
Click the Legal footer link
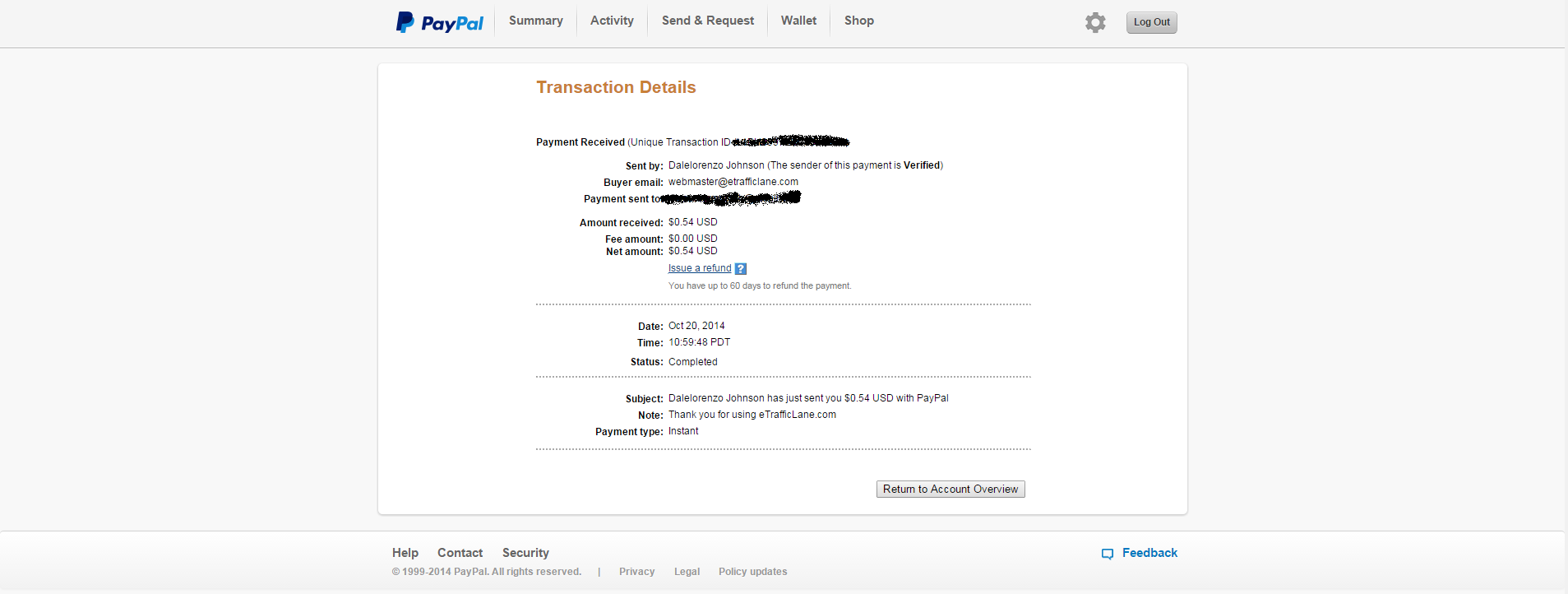pos(687,572)
